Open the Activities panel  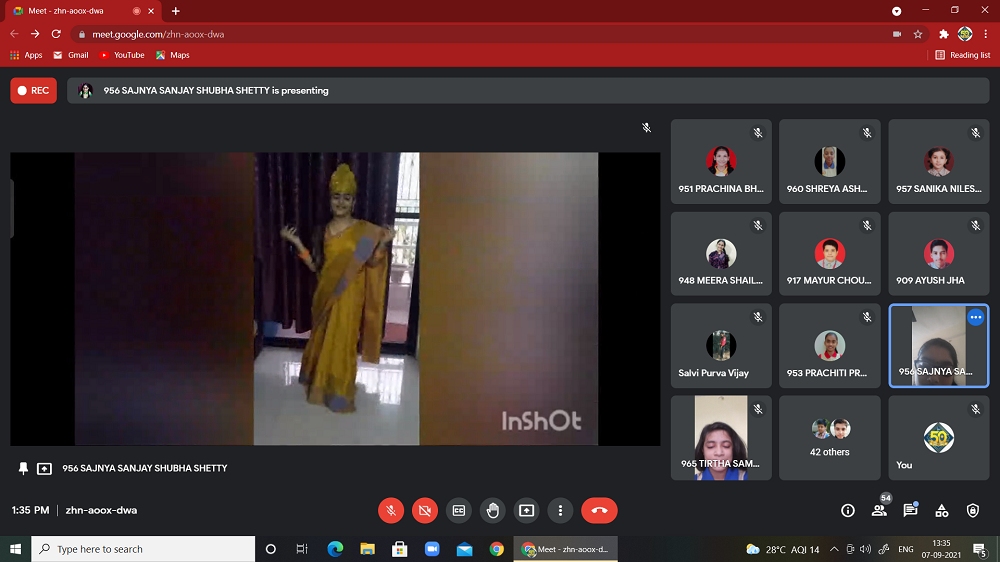click(941, 510)
